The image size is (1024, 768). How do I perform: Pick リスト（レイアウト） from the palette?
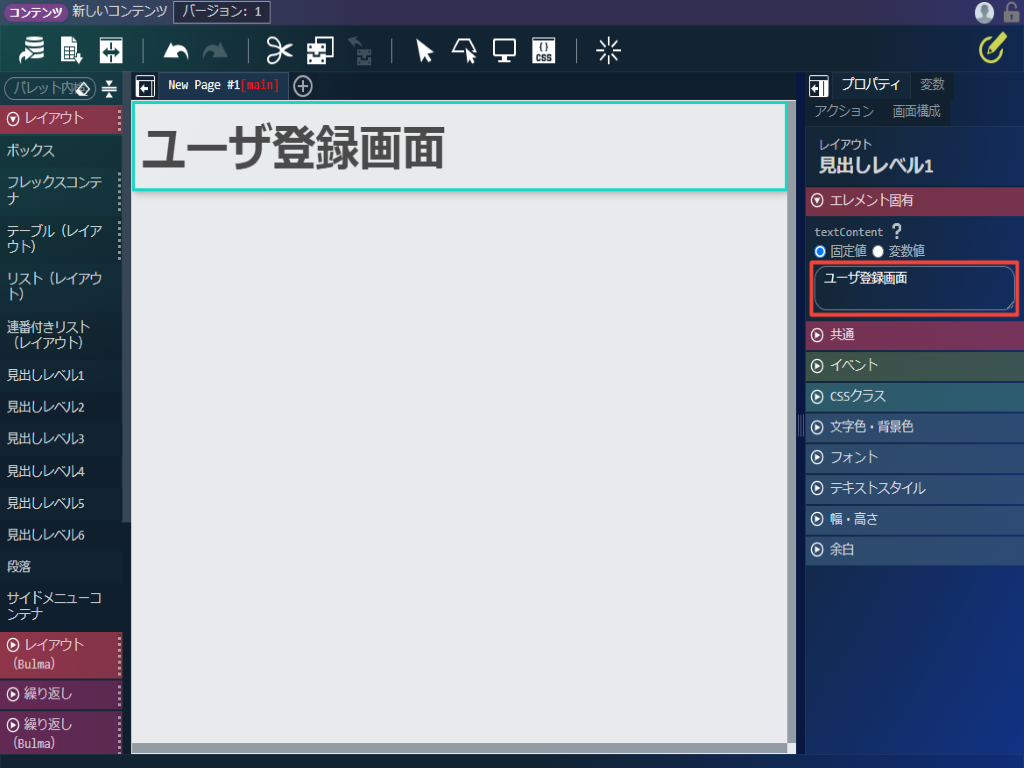(x=61, y=287)
